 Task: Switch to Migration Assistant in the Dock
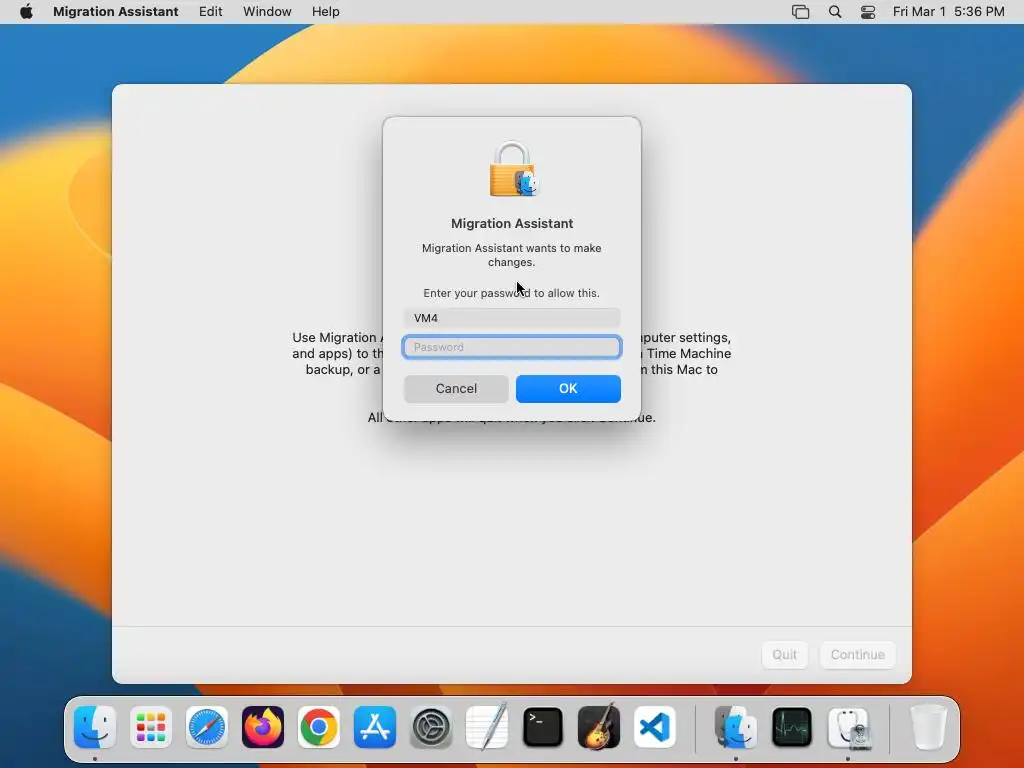[736, 727]
